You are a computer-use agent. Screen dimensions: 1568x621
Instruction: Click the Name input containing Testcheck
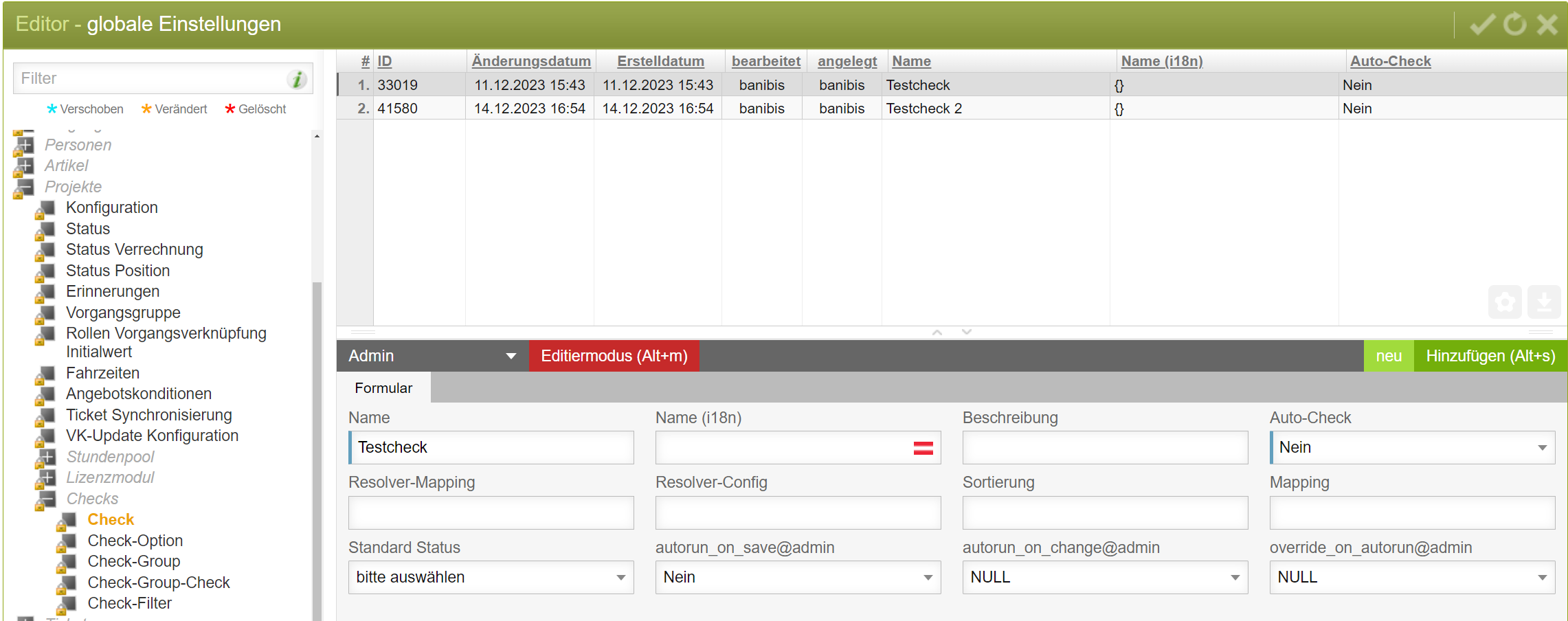491,448
